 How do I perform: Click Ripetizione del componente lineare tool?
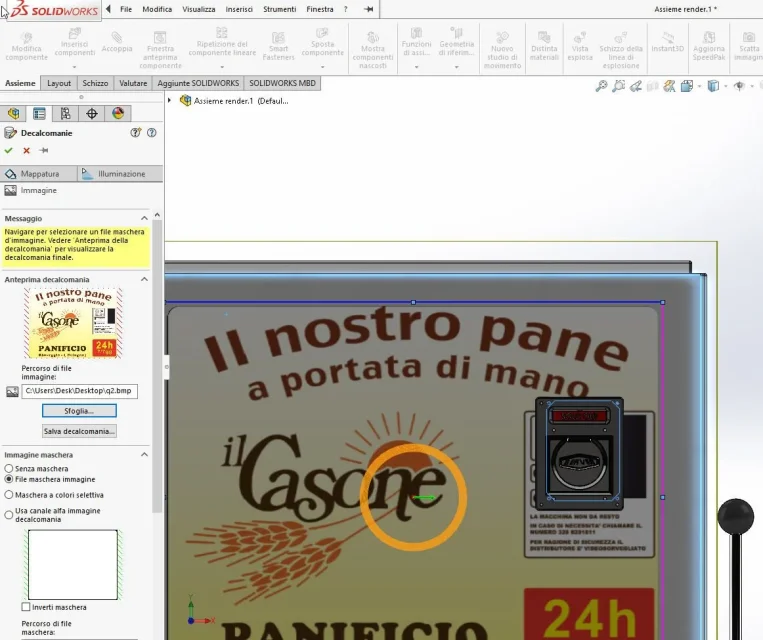(x=222, y=43)
